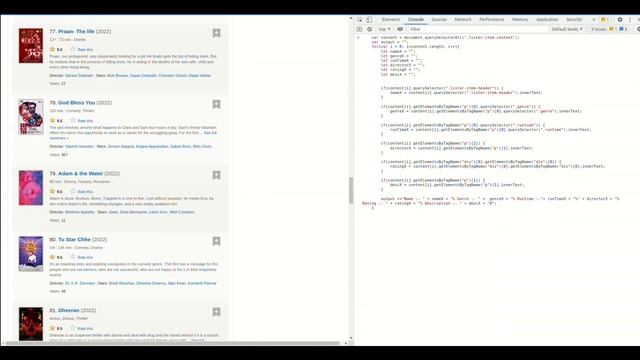Screen dimensions: 640x360
Task: Click Rate this star for Tu Star Chhe
Action: 73,257
